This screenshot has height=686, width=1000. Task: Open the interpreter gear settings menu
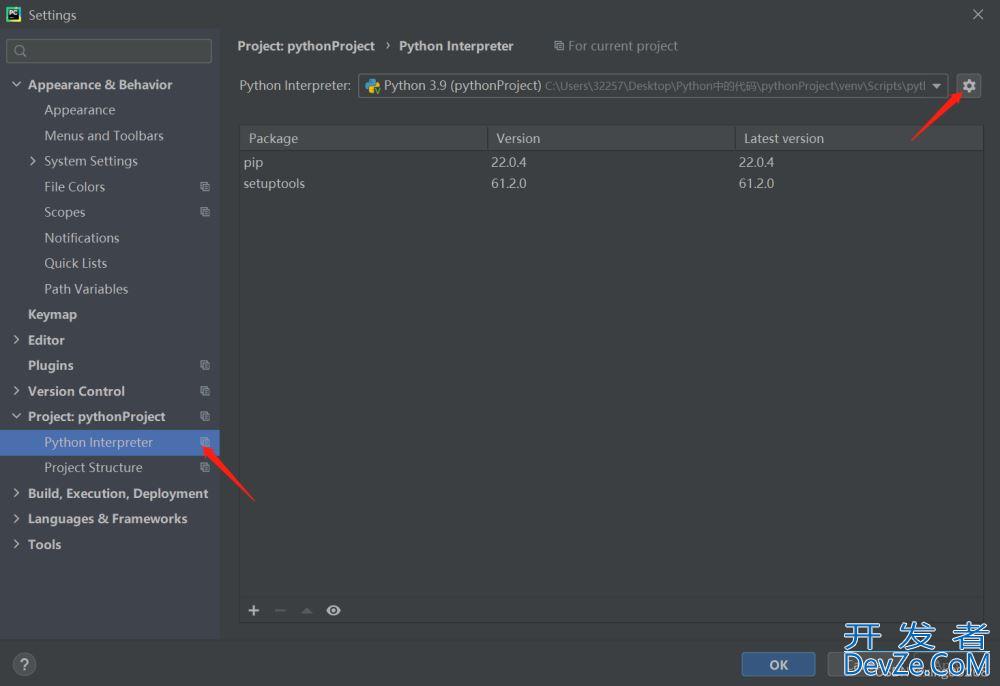click(x=968, y=85)
